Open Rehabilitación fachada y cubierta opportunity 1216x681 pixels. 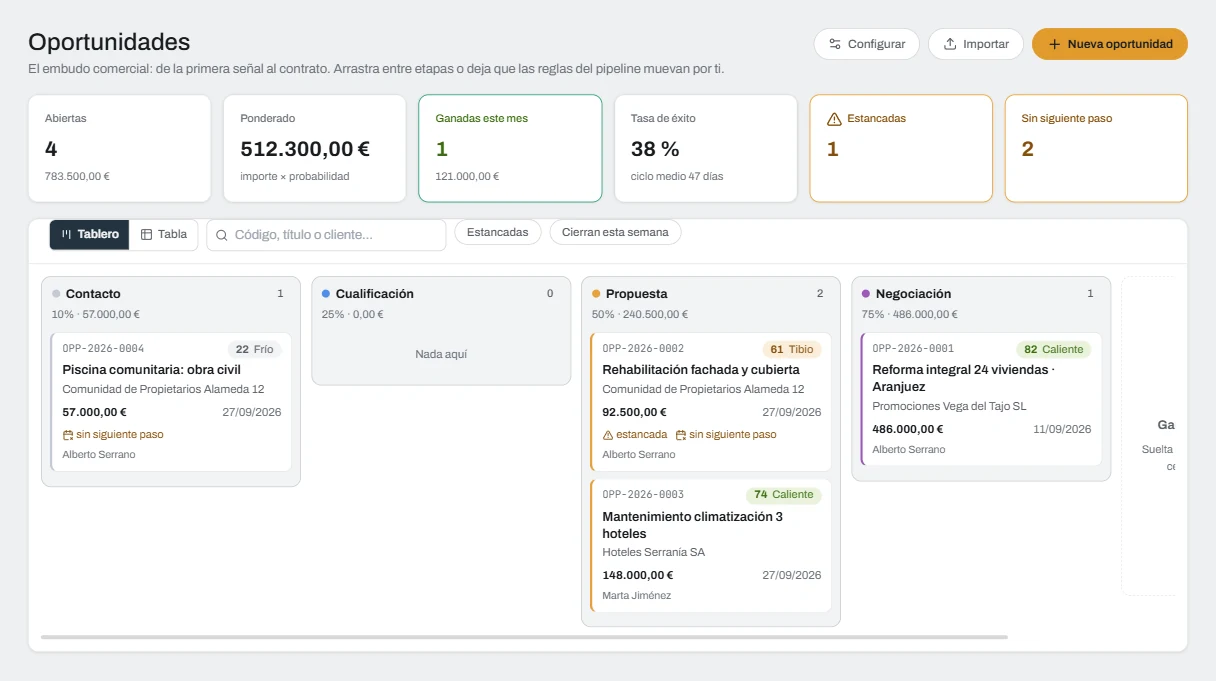[711, 402]
